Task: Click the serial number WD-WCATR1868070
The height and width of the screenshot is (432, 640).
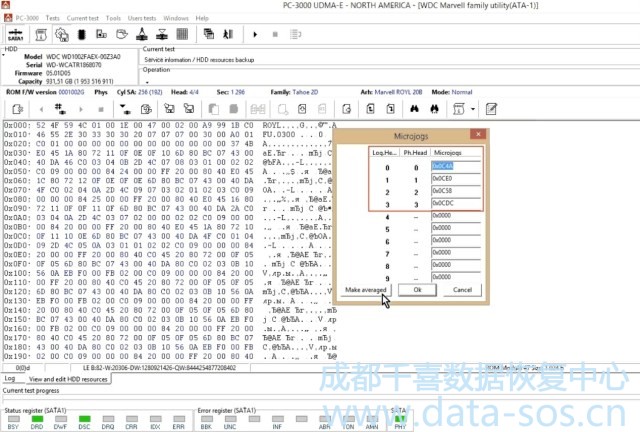Action: [73, 65]
